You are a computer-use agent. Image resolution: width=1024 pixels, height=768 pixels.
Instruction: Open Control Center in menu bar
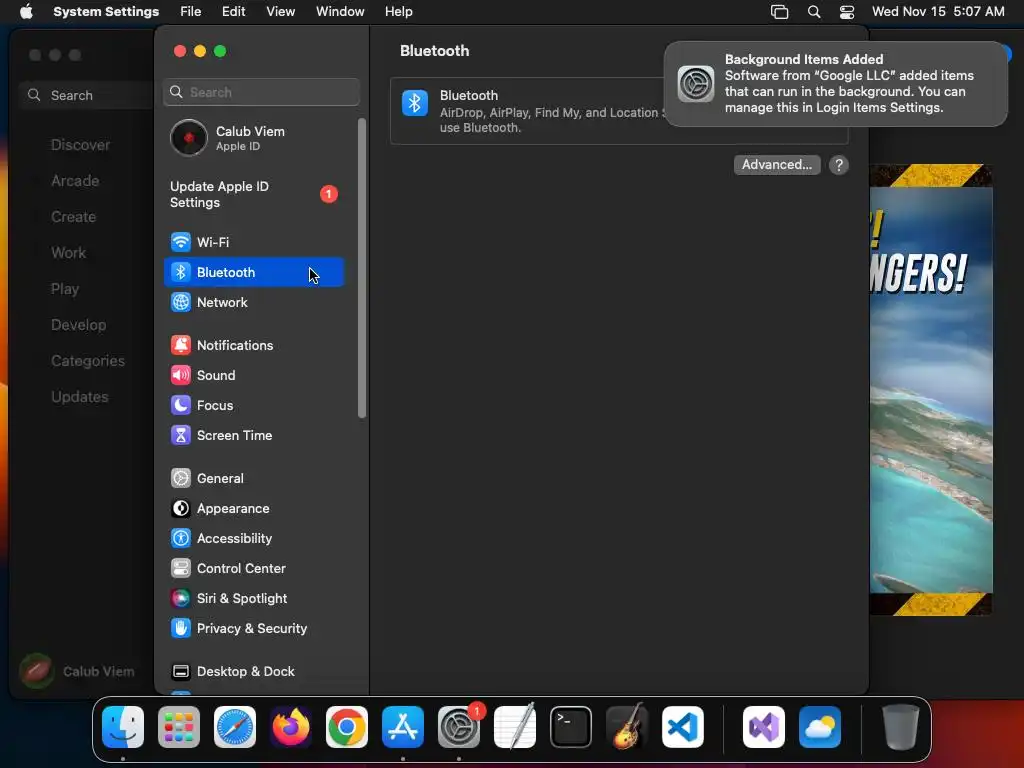coord(847,12)
